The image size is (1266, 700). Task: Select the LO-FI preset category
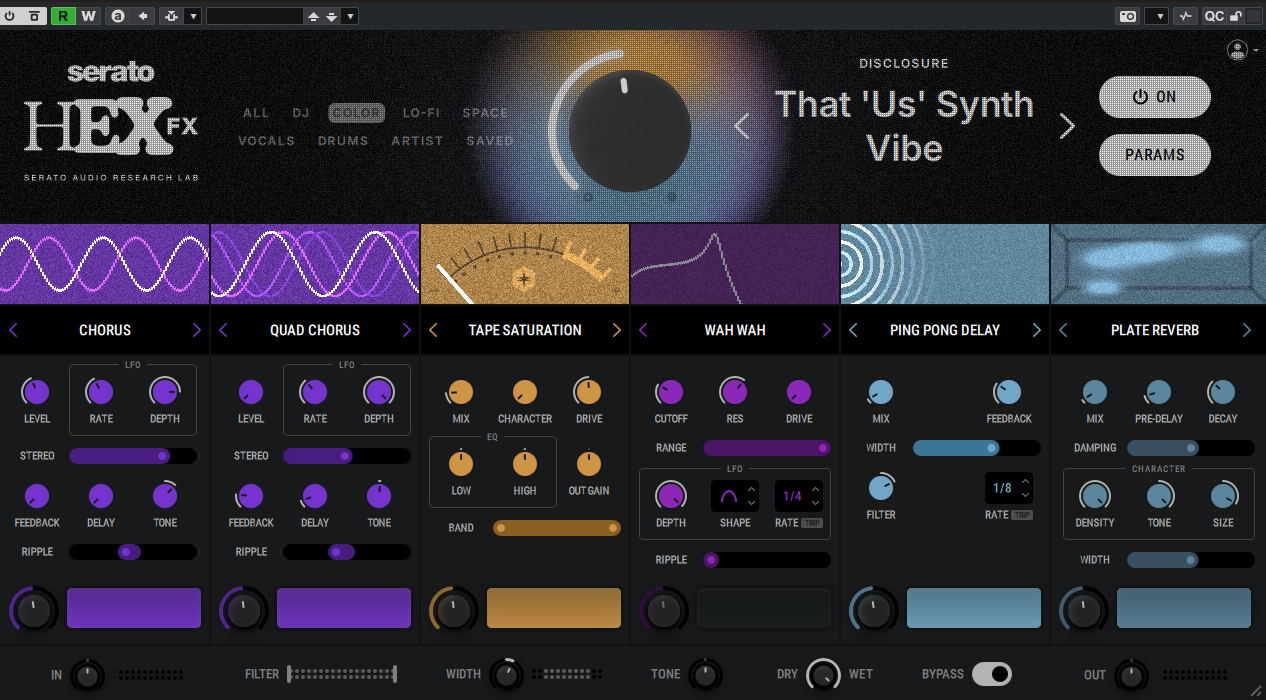pyautogui.click(x=421, y=113)
